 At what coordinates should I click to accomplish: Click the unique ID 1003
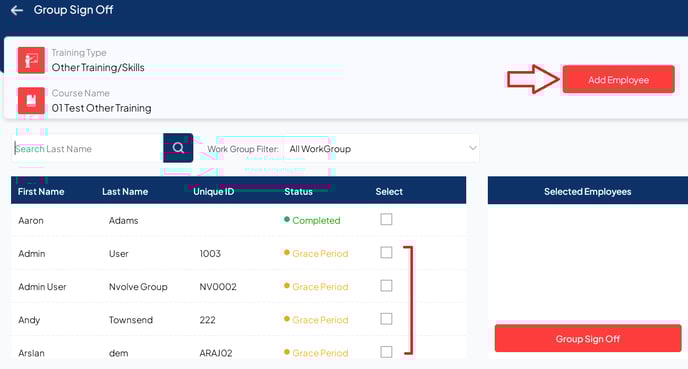210,254
